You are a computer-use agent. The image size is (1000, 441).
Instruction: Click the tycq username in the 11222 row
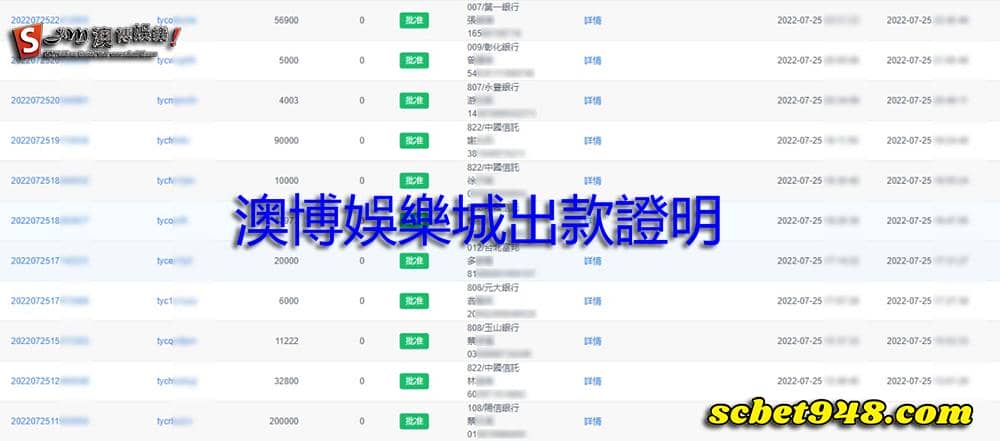point(177,341)
